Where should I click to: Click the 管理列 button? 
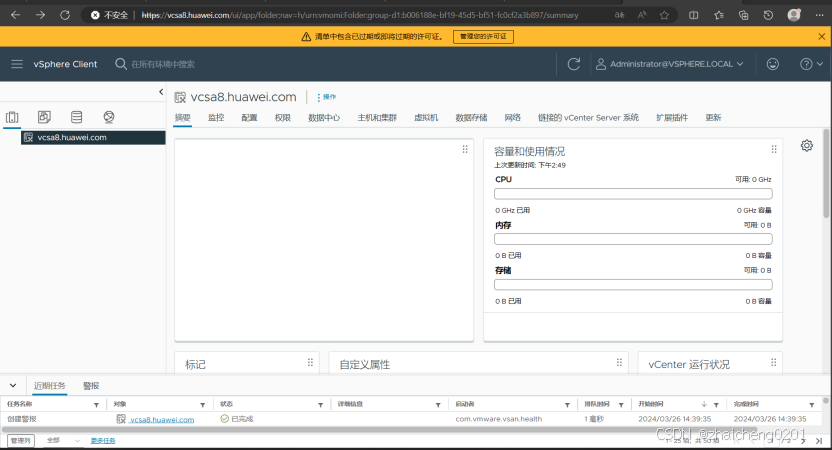(x=21, y=440)
